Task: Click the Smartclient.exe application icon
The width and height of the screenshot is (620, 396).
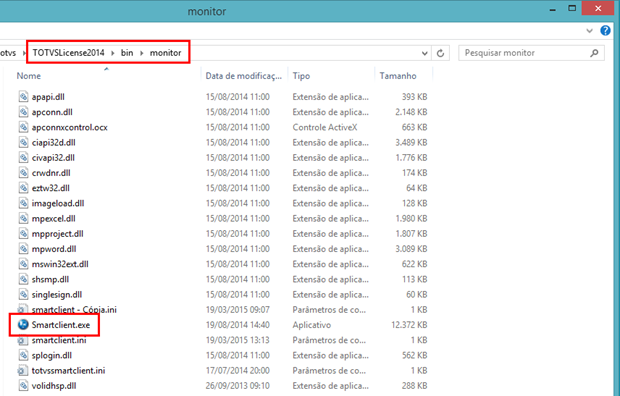Action: [23, 325]
